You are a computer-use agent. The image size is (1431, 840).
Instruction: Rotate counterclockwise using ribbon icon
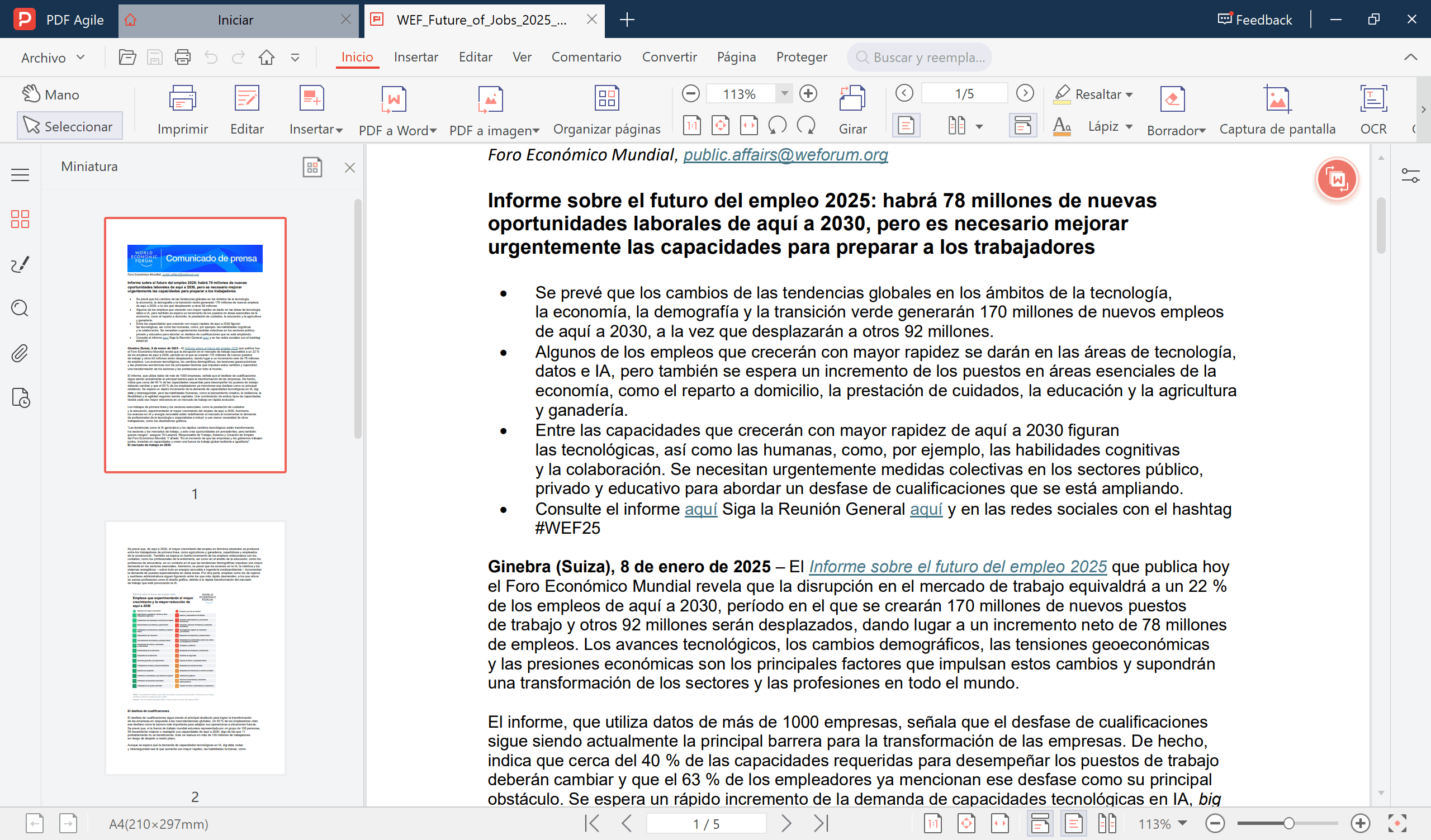[x=778, y=125]
